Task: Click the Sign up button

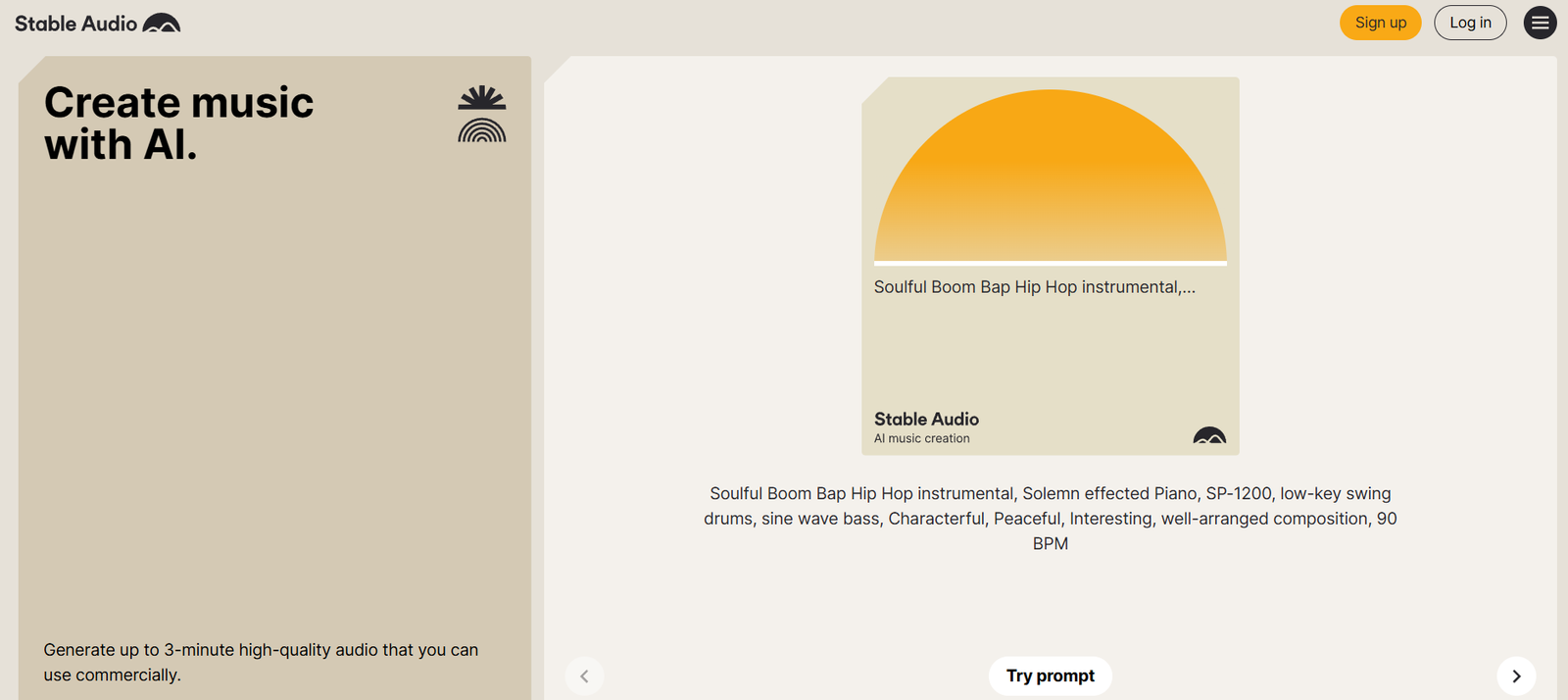Action: click(x=1380, y=23)
